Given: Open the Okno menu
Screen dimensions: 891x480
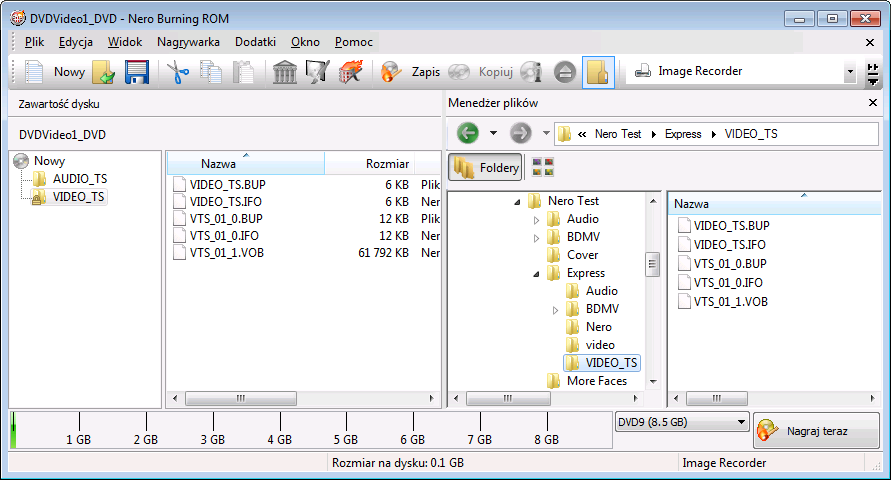Looking at the screenshot, I should coord(305,42).
